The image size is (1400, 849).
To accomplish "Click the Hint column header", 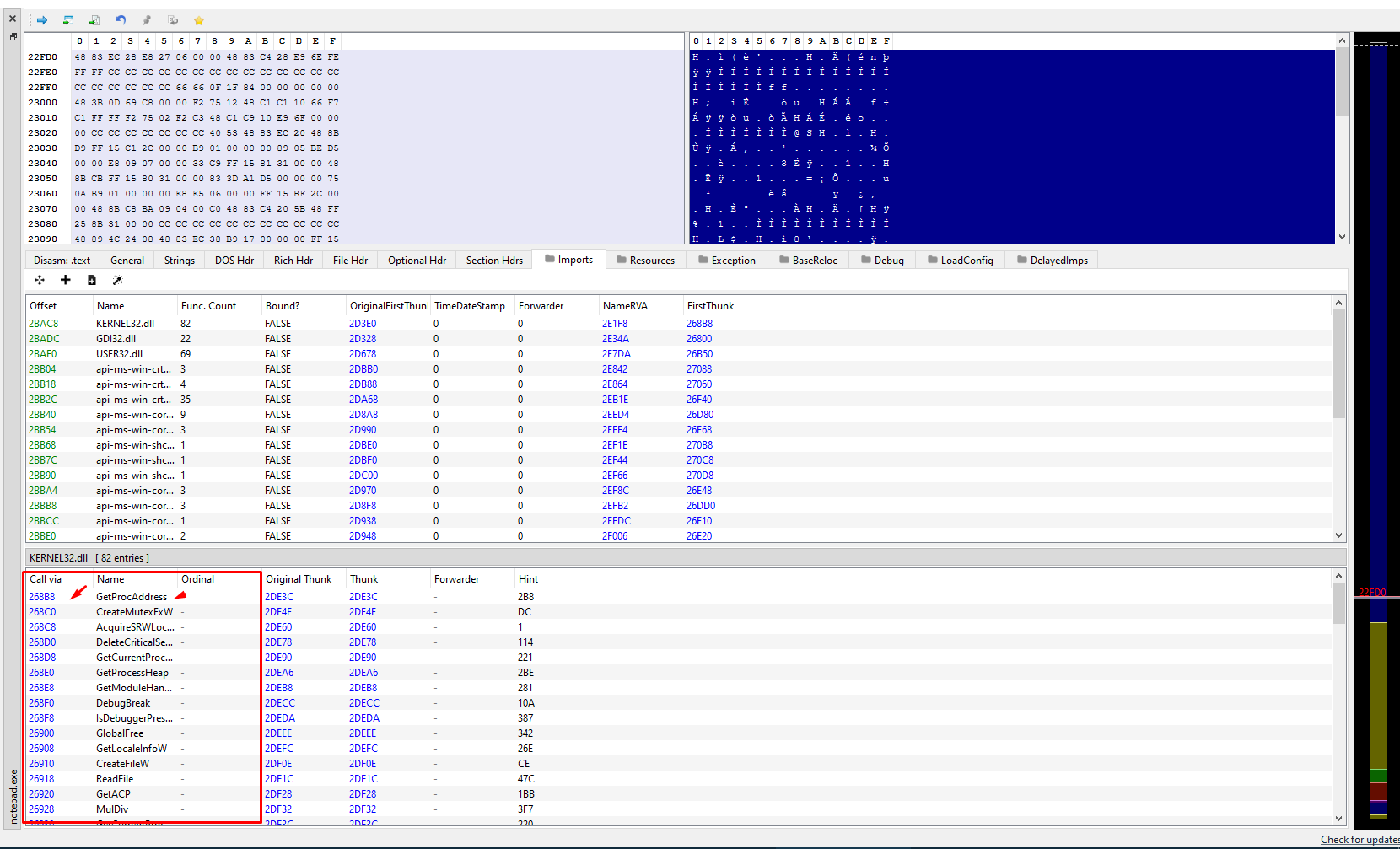I will [x=528, y=579].
